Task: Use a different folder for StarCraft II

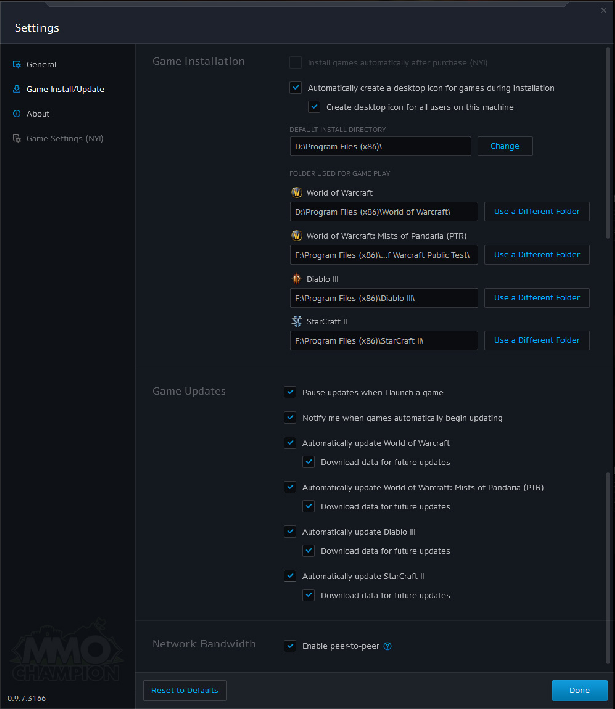Action: pos(537,340)
